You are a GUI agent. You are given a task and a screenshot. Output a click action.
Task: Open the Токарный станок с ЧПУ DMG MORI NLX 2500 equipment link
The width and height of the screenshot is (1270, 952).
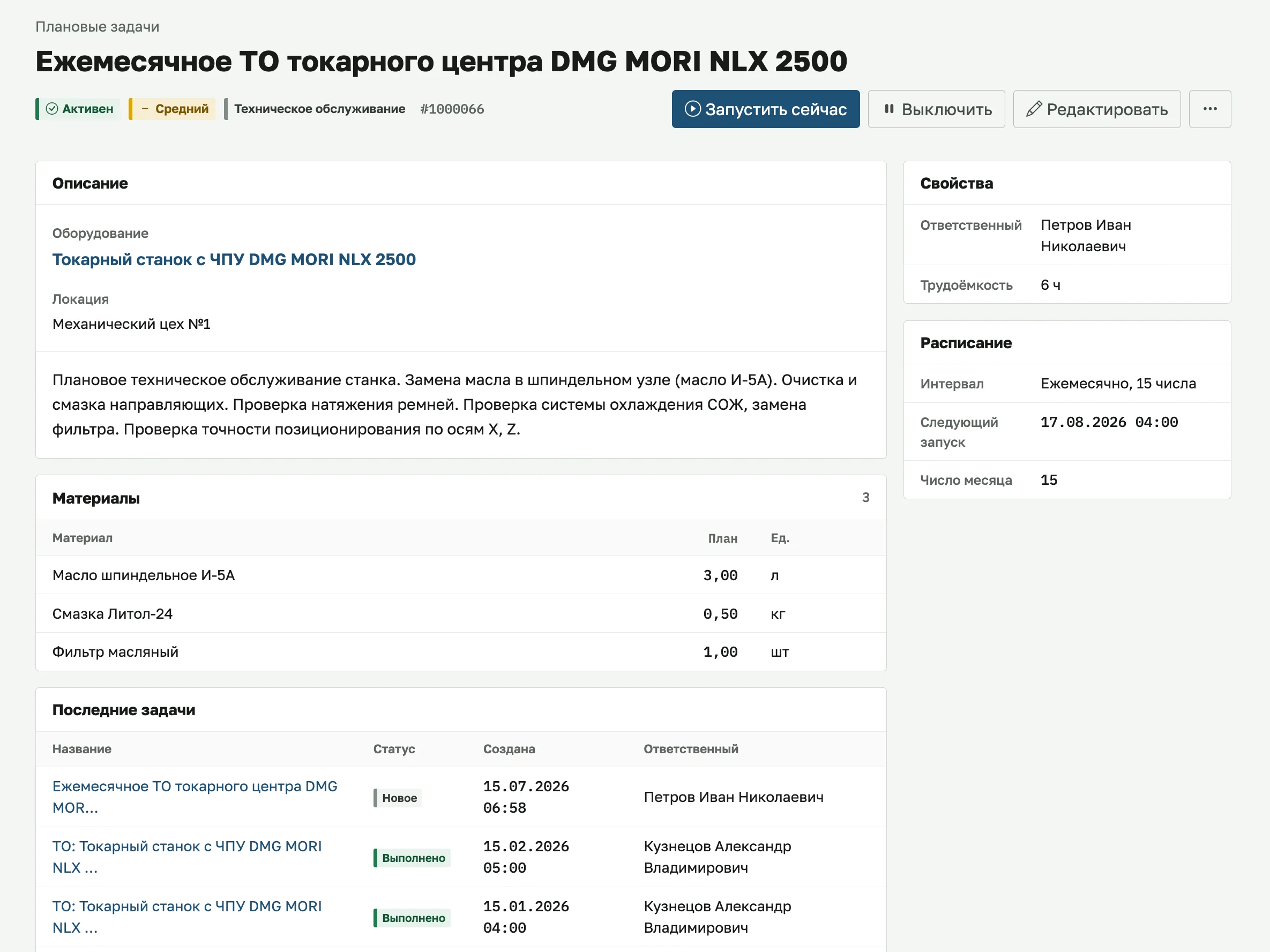click(234, 259)
